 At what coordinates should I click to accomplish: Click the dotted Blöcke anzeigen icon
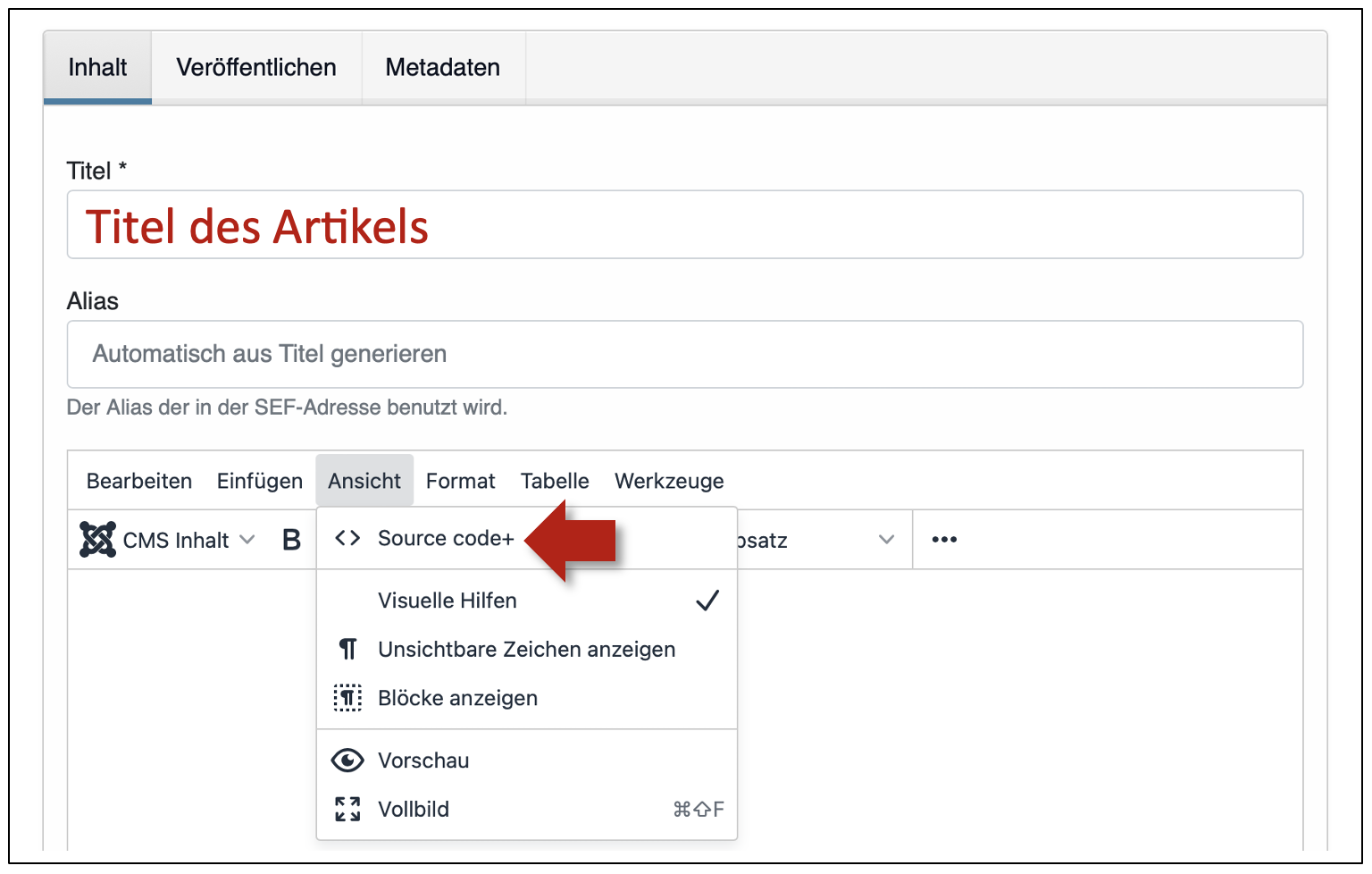347,698
